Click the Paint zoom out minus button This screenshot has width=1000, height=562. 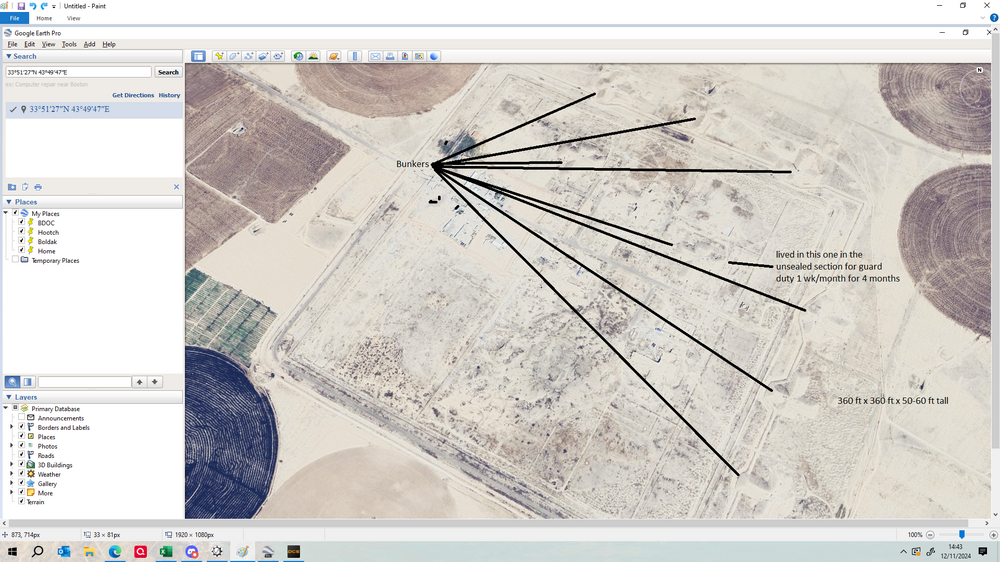[x=930, y=535]
